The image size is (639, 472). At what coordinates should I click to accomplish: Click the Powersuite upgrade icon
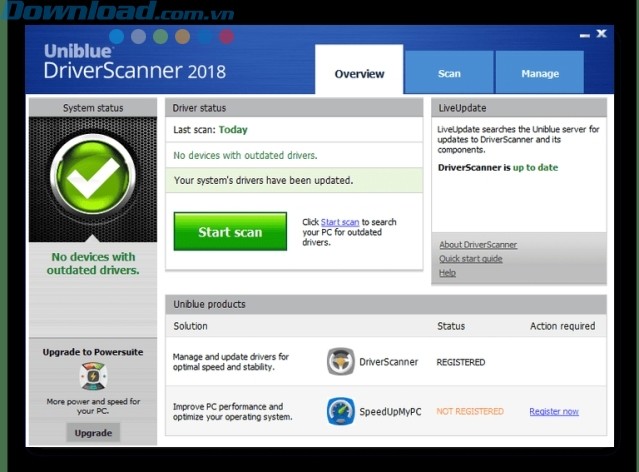[93, 376]
